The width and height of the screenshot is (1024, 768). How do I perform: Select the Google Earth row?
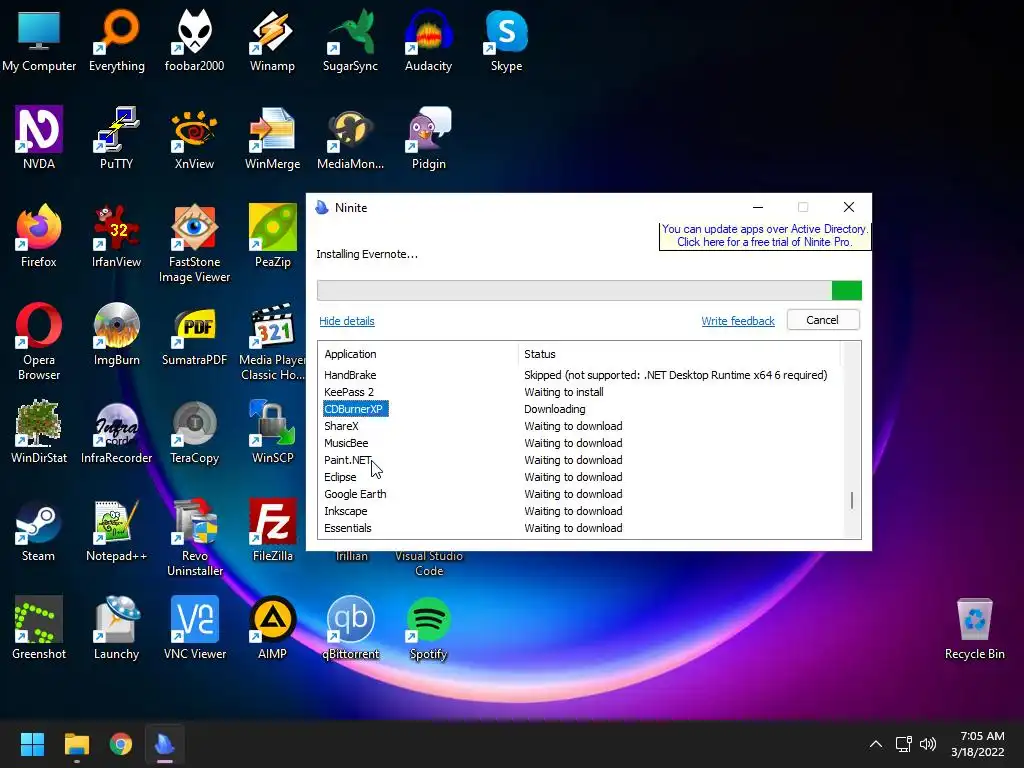[581, 494]
